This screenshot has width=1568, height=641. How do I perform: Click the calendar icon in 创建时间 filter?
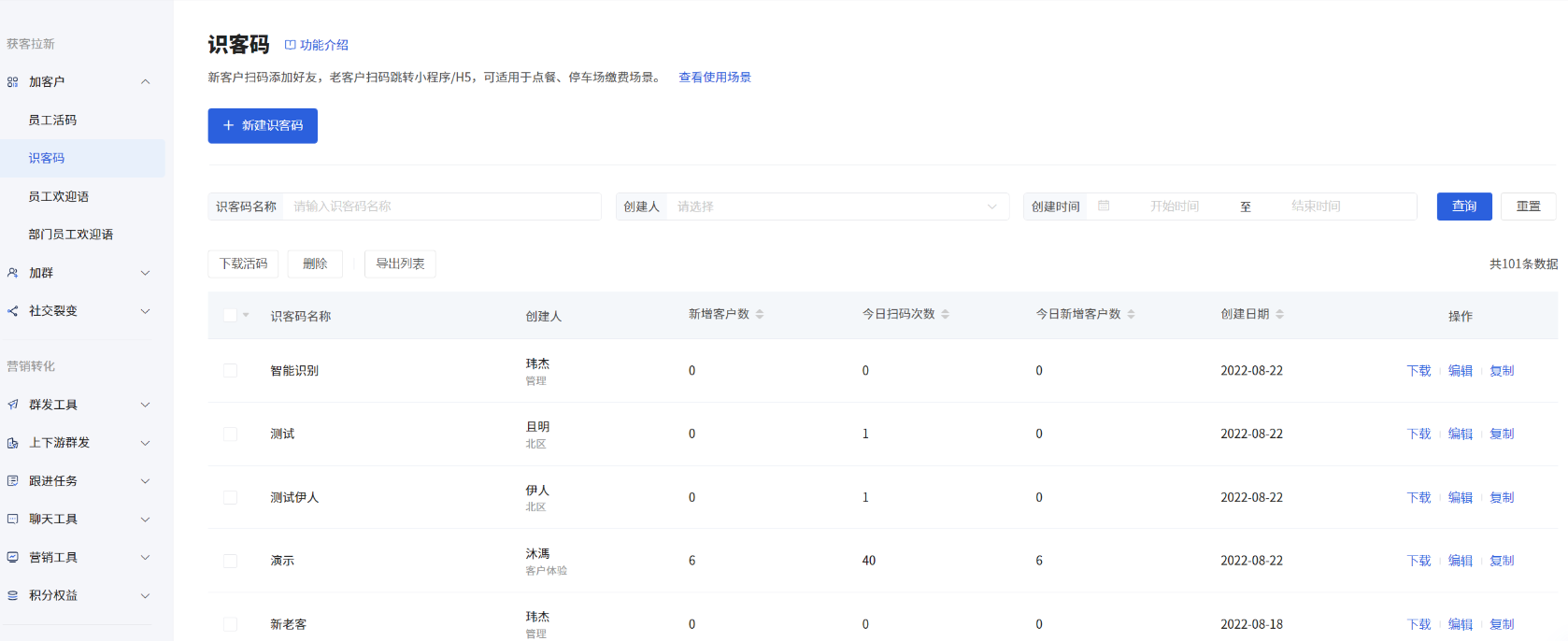1104,206
